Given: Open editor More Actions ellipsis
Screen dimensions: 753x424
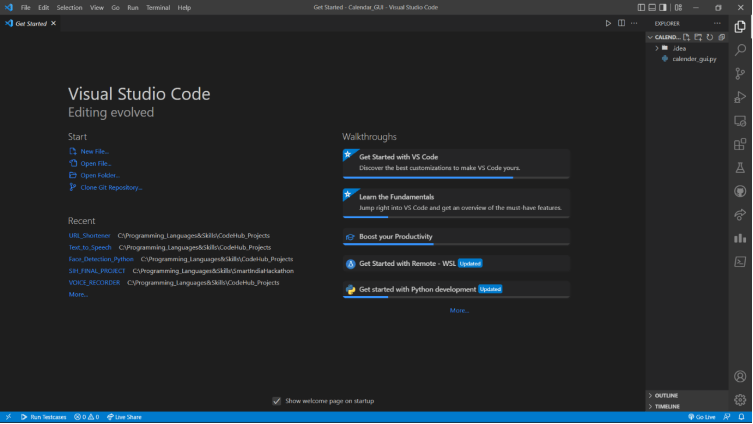Looking at the screenshot, I should (634, 23).
